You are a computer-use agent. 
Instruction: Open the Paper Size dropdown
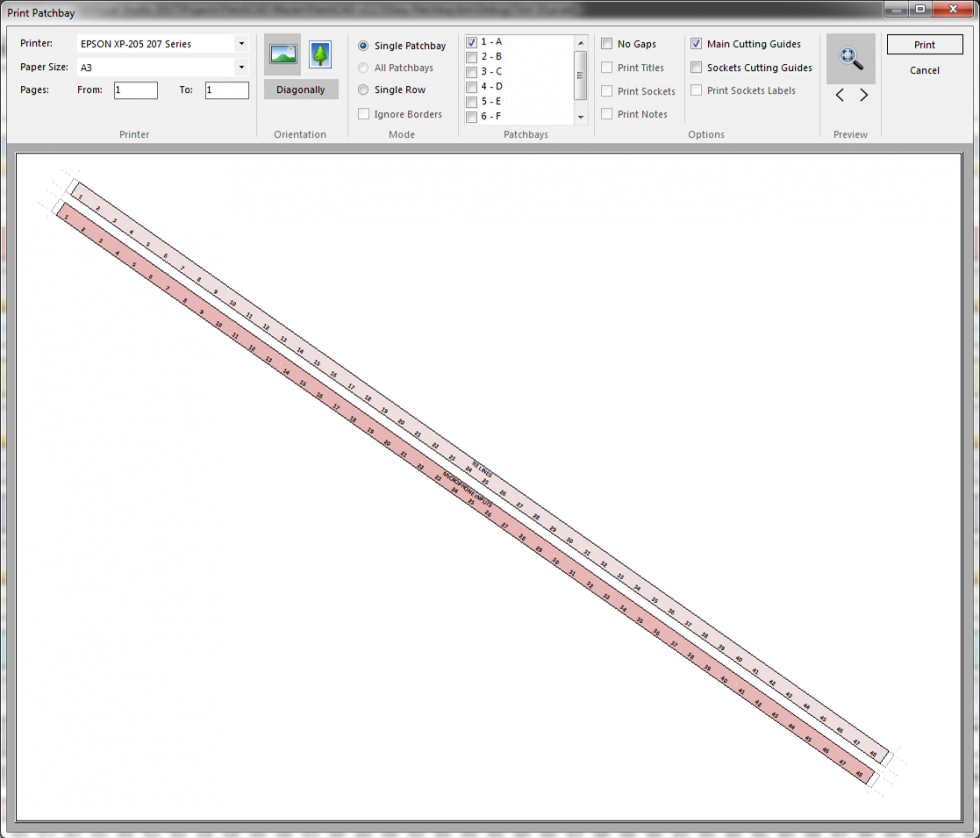[x=240, y=67]
